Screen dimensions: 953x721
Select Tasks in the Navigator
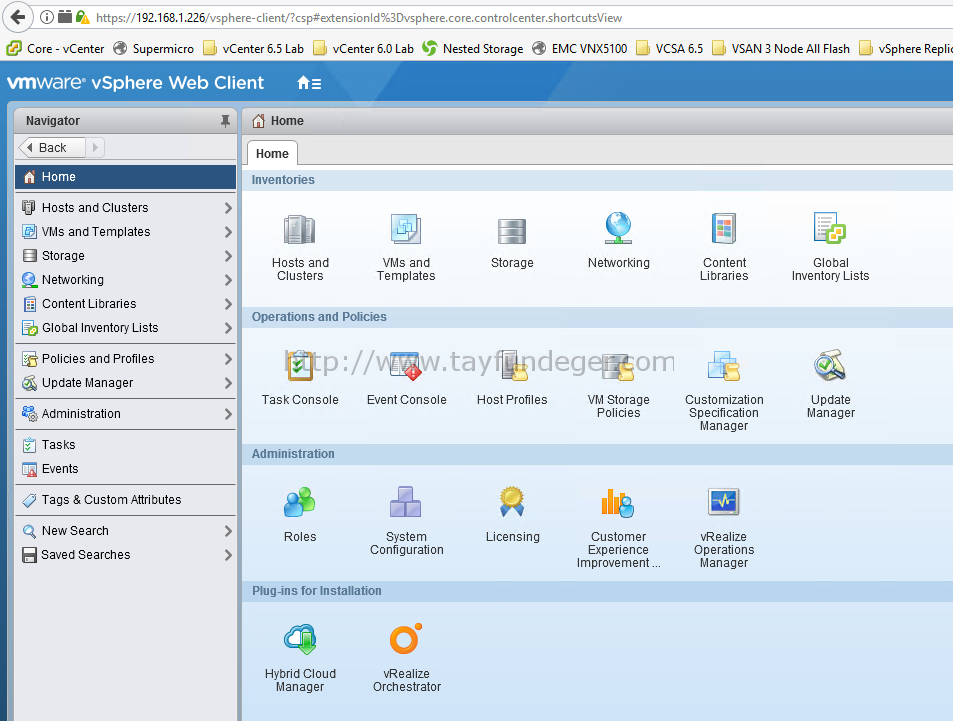tap(125, 445)
